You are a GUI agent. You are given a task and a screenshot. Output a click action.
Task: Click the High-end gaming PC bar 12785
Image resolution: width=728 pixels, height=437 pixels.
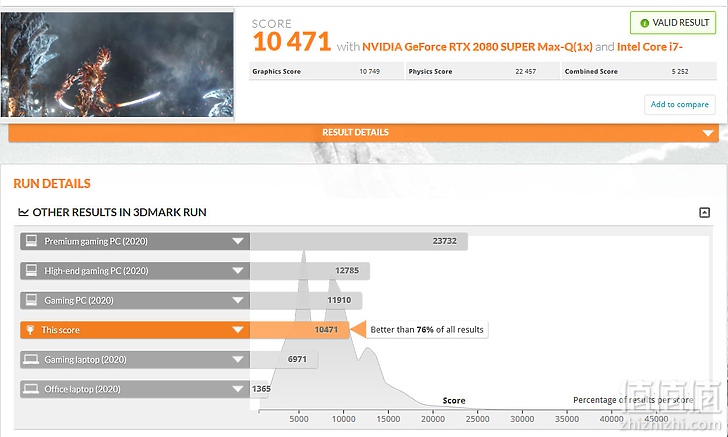click(x=310, y=271)
